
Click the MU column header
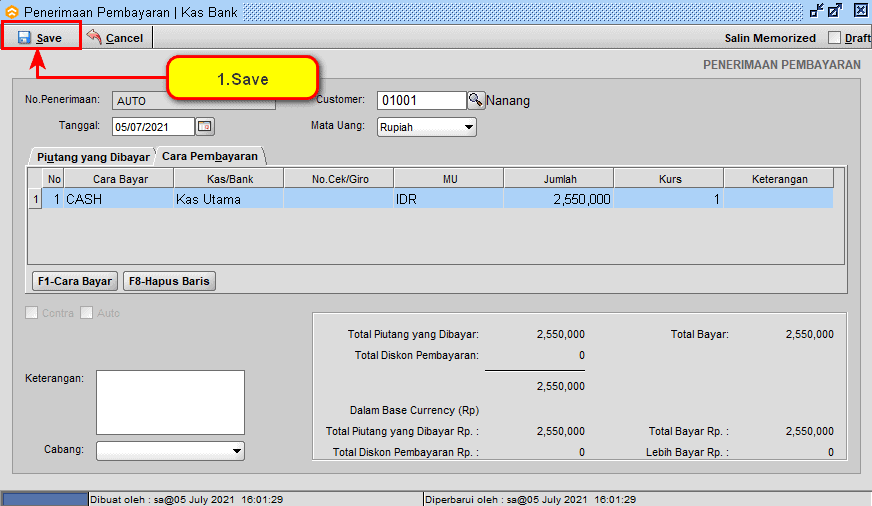(449, 179)
